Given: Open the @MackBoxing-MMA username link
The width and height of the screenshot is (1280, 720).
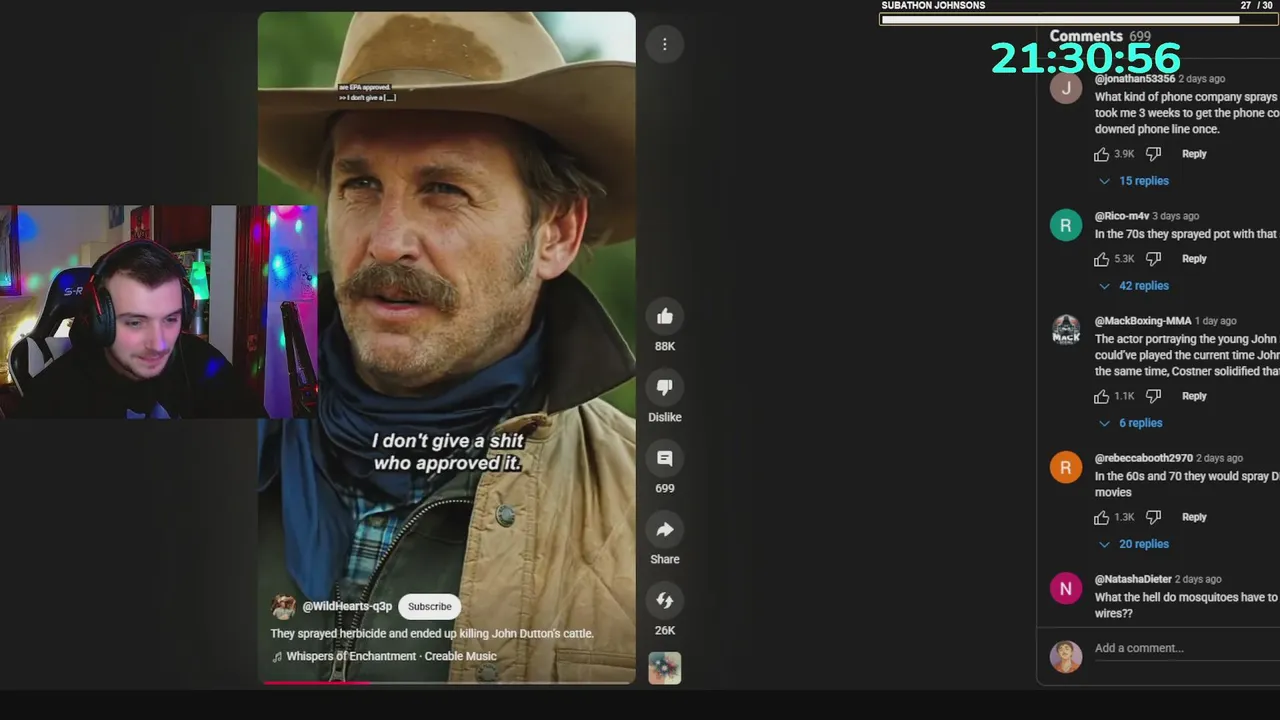Looking at the screenshot, I should pyautogui.click(x=1143, y=321).
